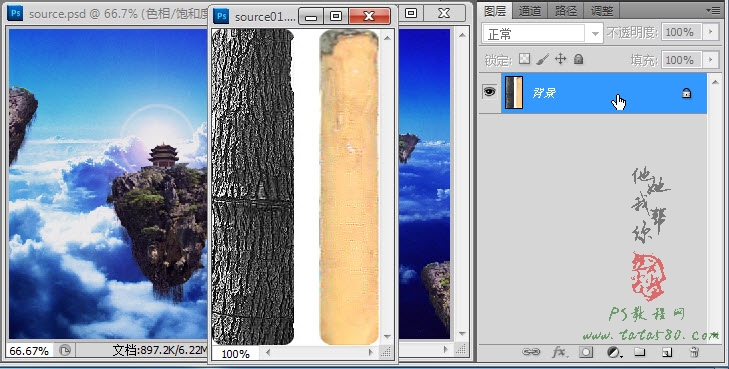Viewport: 729px width, 369px height.
Task: Click down arrow of source01 vertical scrollbar
Action: (x=387, y=336)
